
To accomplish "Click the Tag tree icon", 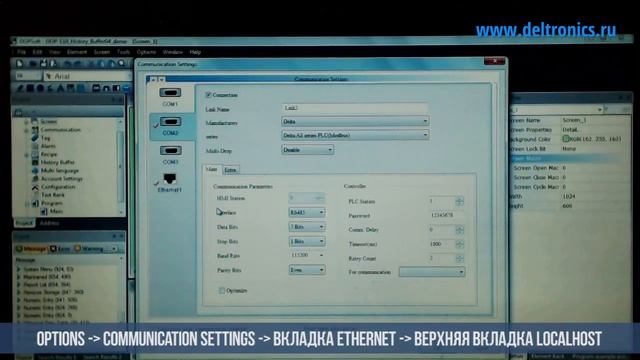I will click(x=35, y=138).
